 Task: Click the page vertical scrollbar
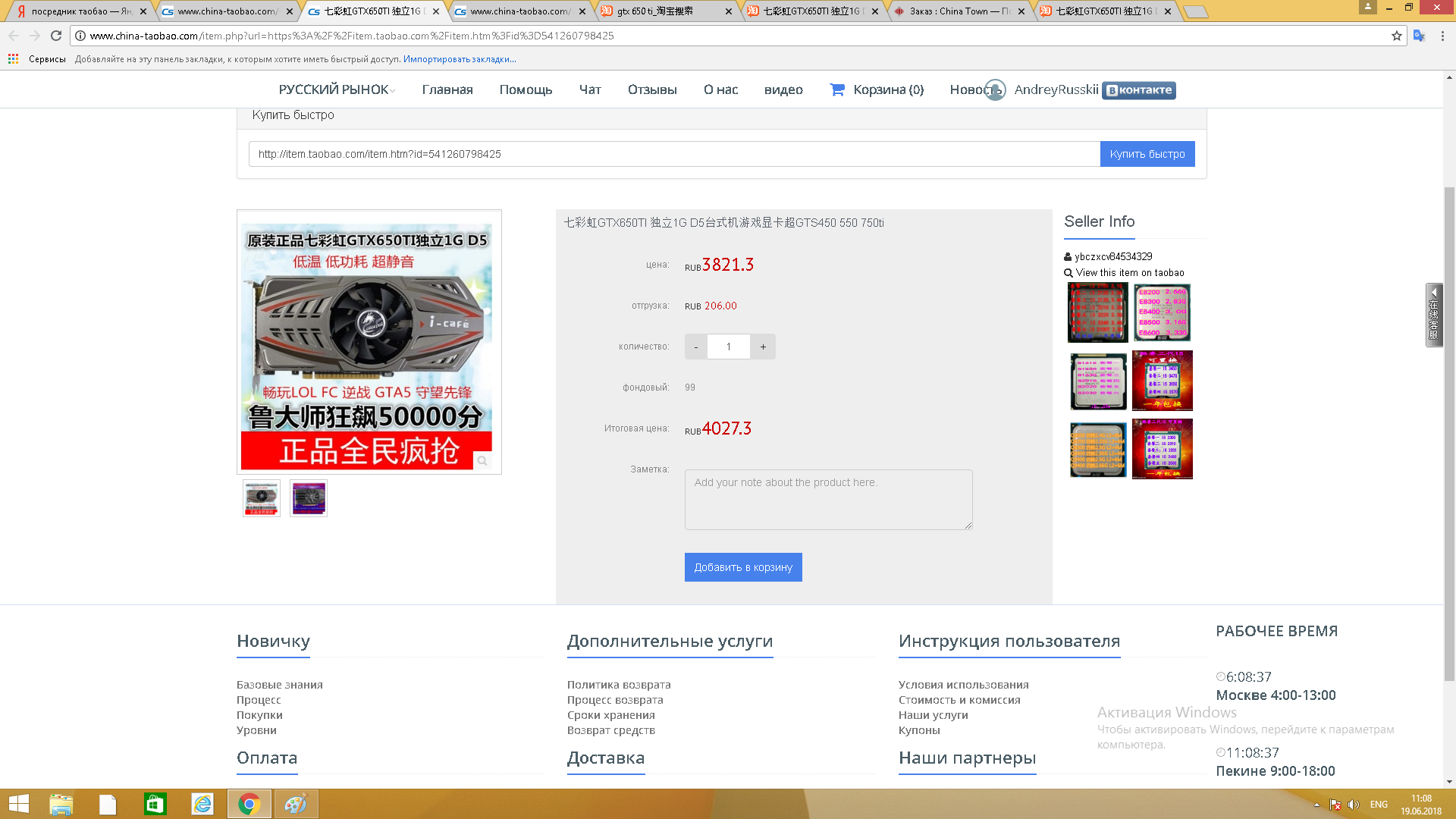(1449, 434)
